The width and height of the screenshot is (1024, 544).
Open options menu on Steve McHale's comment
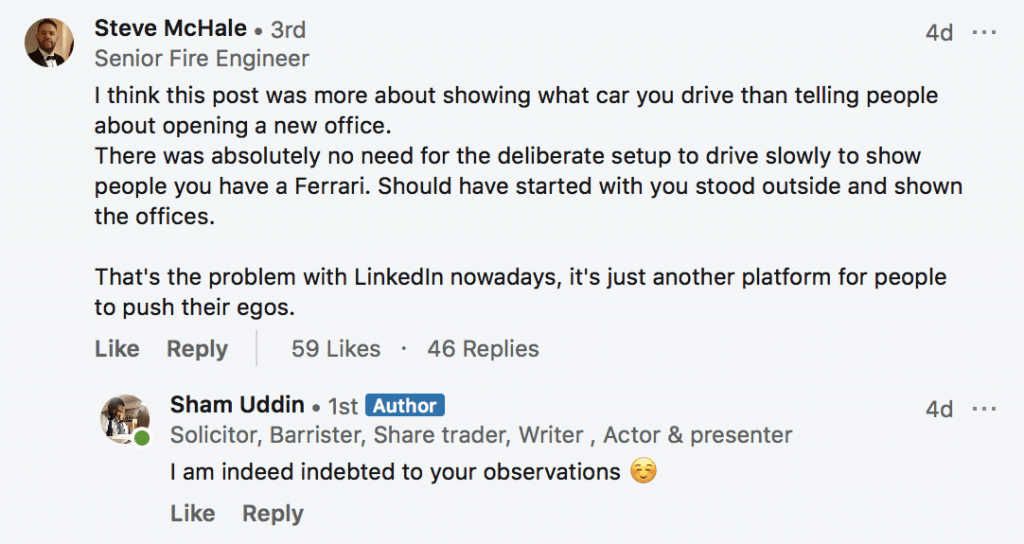tap(984, 31)
